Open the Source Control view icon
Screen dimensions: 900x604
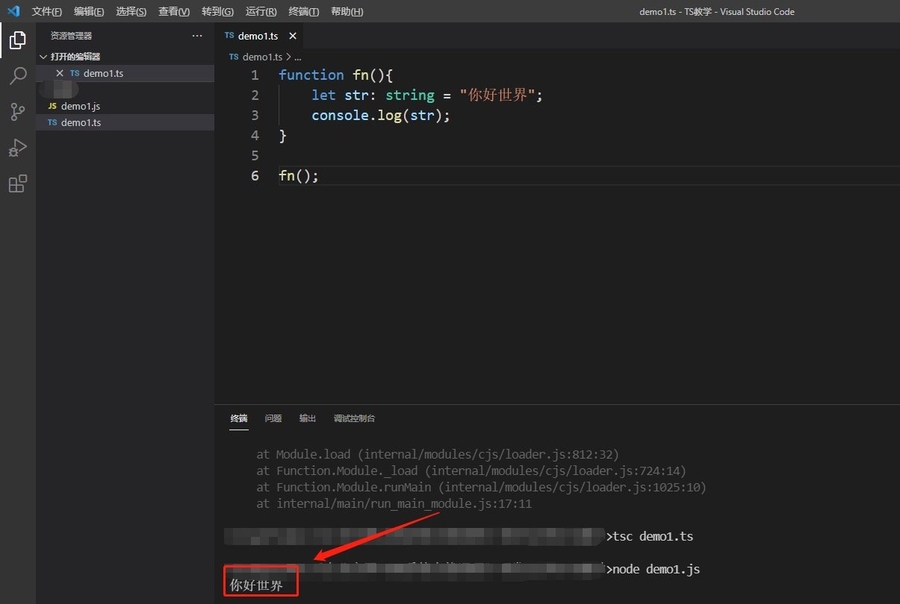tap(17, 112)
